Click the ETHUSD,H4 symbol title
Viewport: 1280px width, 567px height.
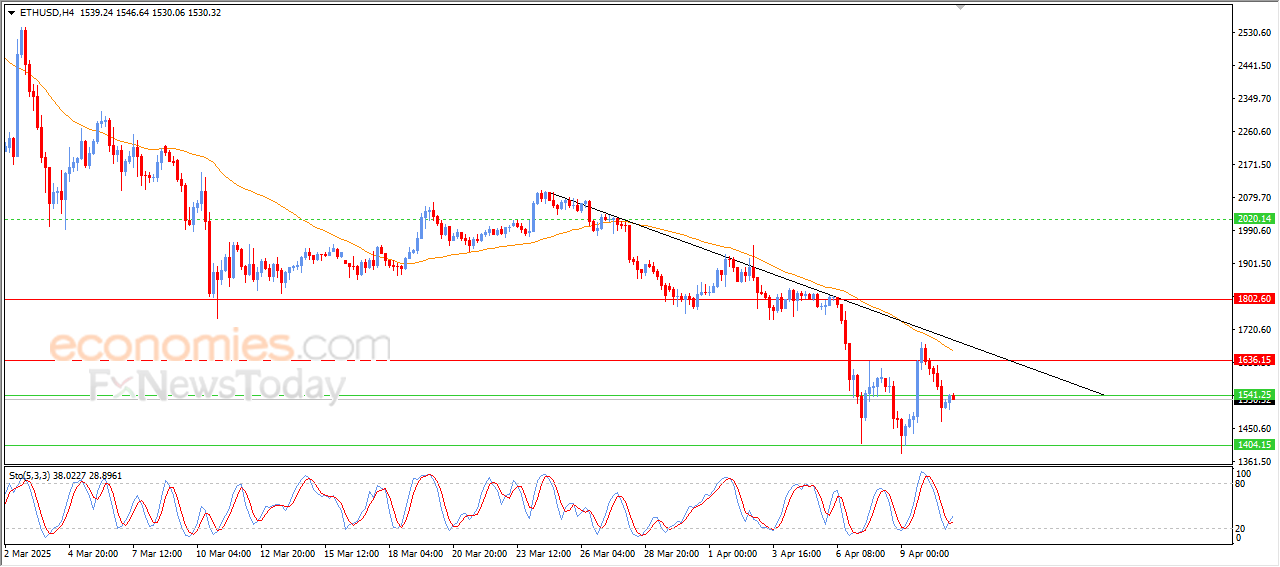click(x=47, y=13)
